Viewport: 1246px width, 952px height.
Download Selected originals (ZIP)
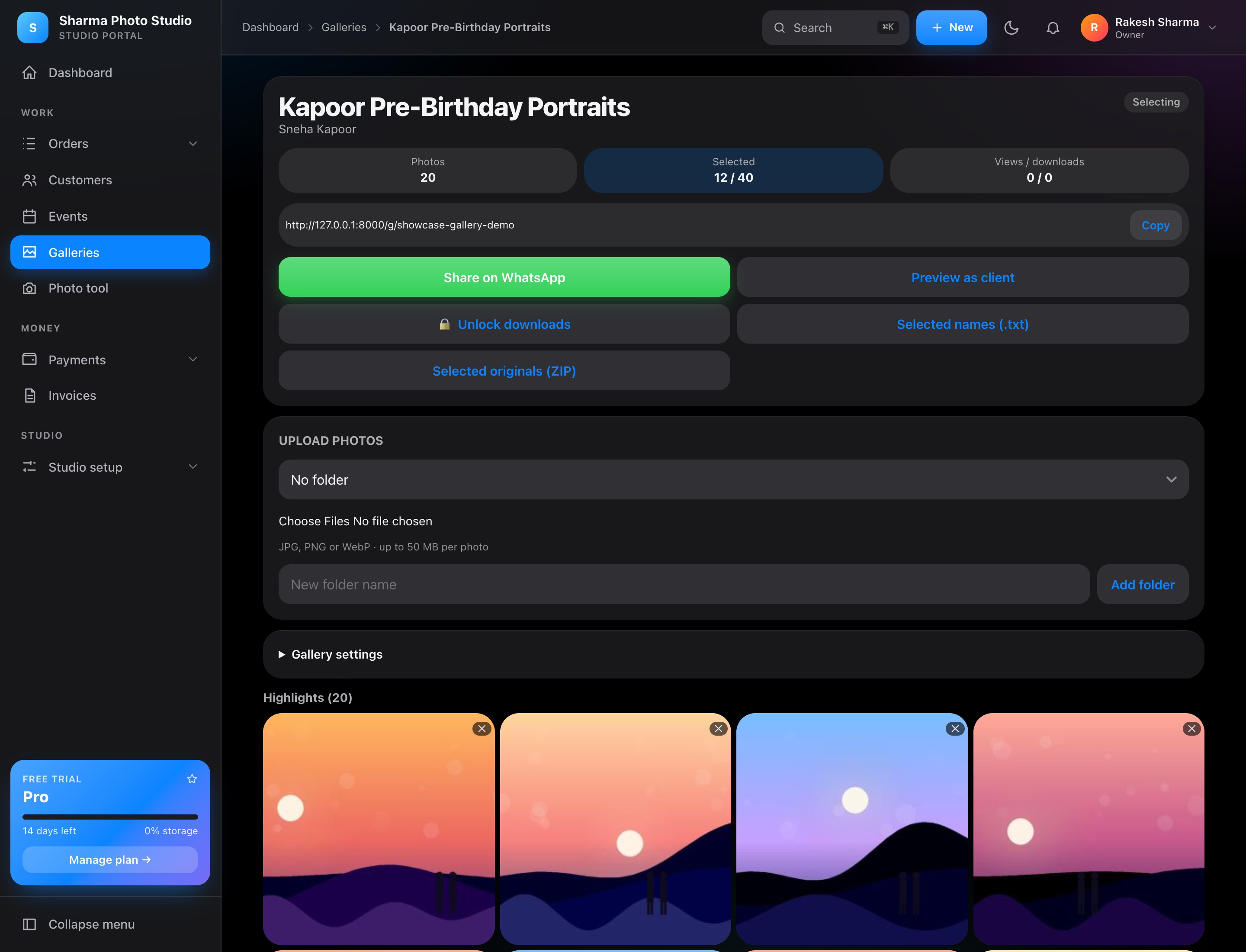coord(504,371)
